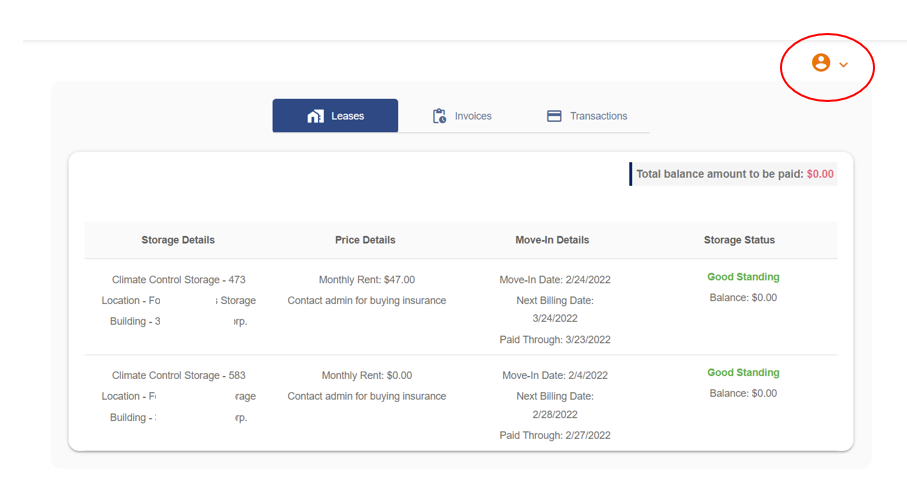
Task: Click Monthly Rent: $0.00
Action: click(367, 376)
